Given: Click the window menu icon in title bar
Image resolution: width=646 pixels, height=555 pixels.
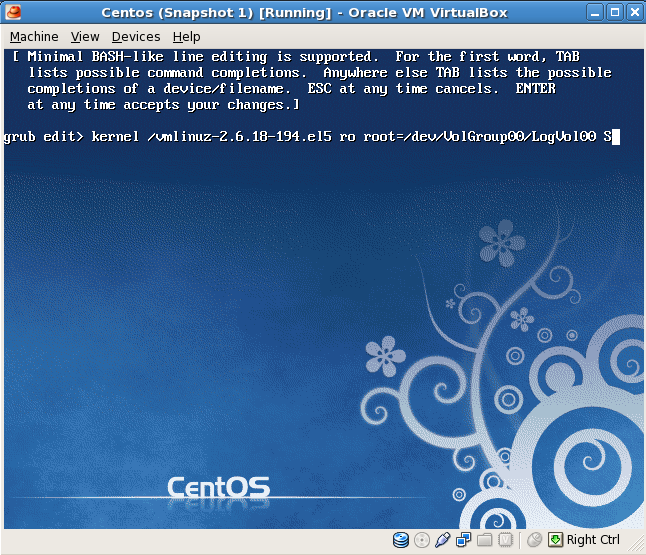Looking at the screenshot, I should click(12, 12).
